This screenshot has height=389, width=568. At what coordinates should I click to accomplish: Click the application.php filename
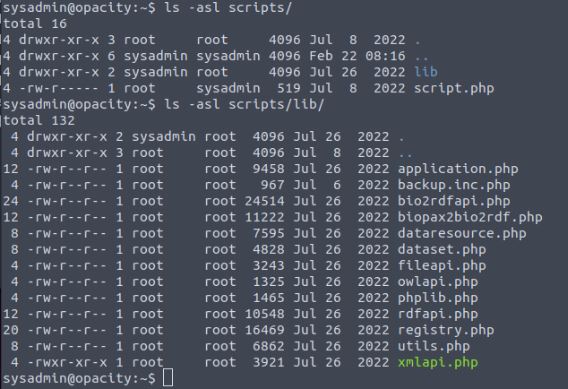(x=458, y=169)
